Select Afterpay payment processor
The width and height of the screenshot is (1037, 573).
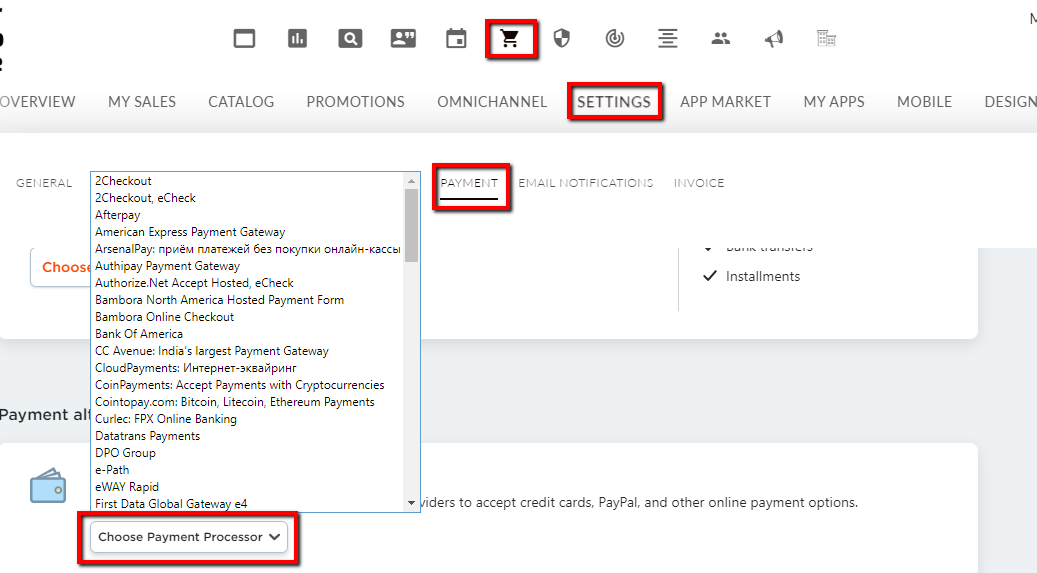[247, 215]
